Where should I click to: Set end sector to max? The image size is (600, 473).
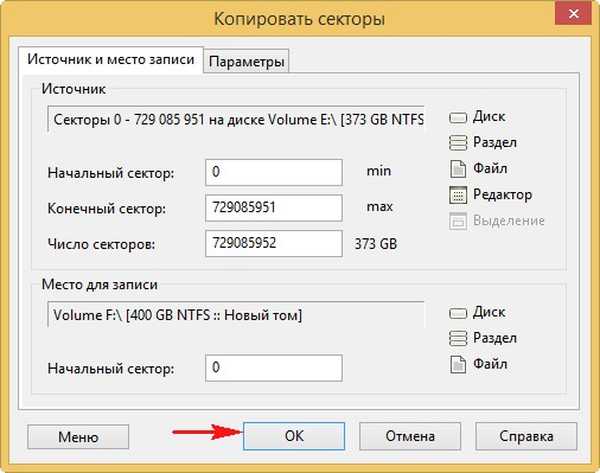point(380,207)
